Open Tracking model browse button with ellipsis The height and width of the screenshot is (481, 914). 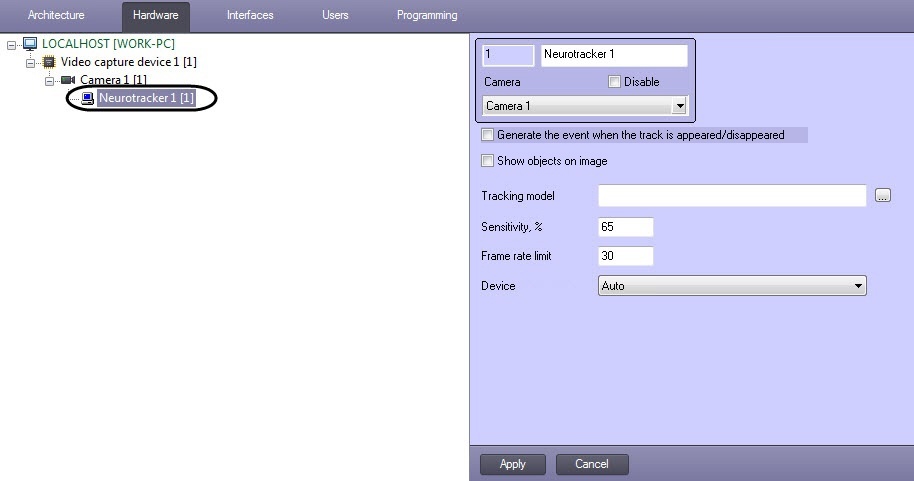tap(882, 196)
